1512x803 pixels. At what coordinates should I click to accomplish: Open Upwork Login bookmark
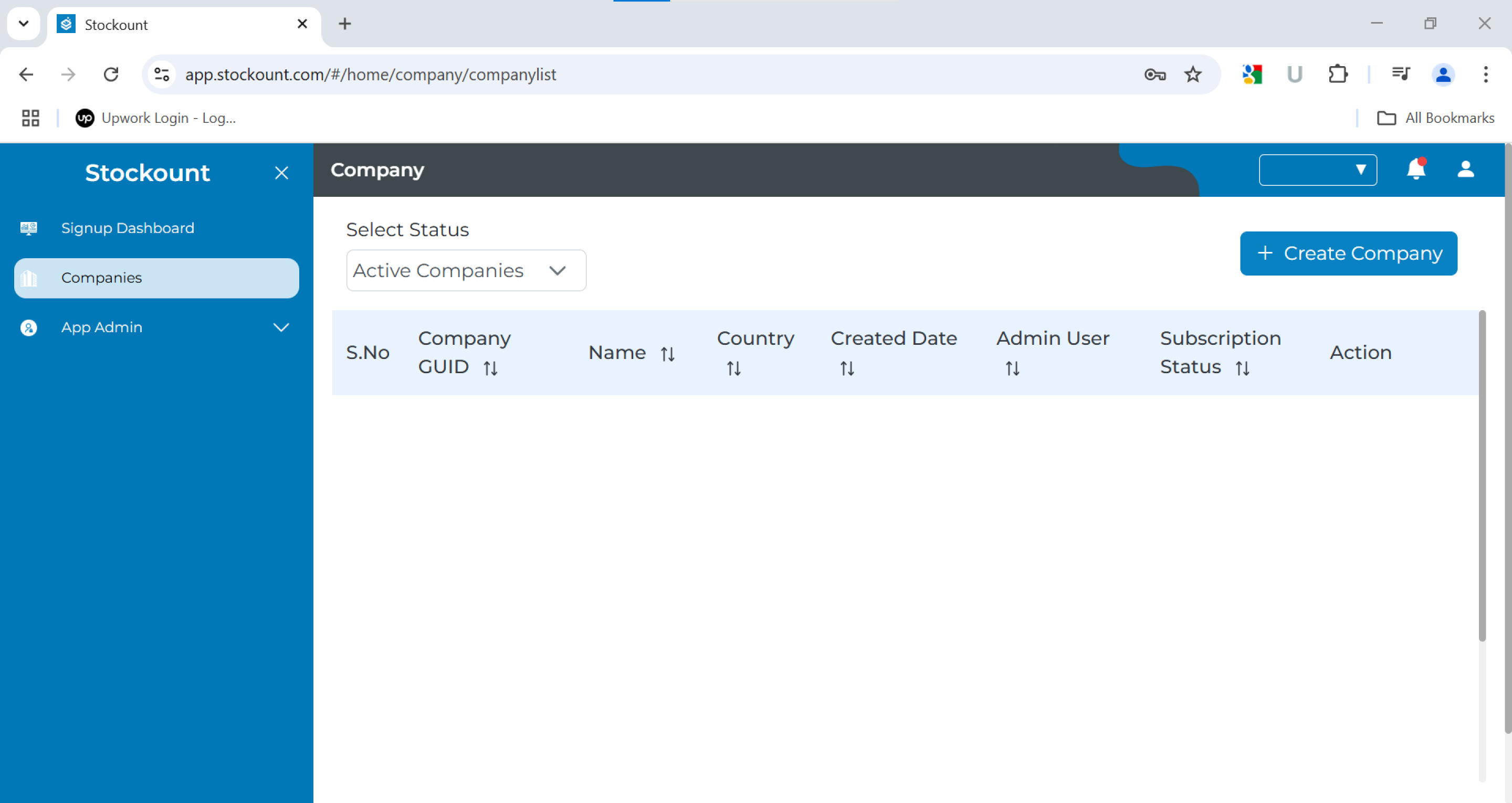click(x=156, y=118)
